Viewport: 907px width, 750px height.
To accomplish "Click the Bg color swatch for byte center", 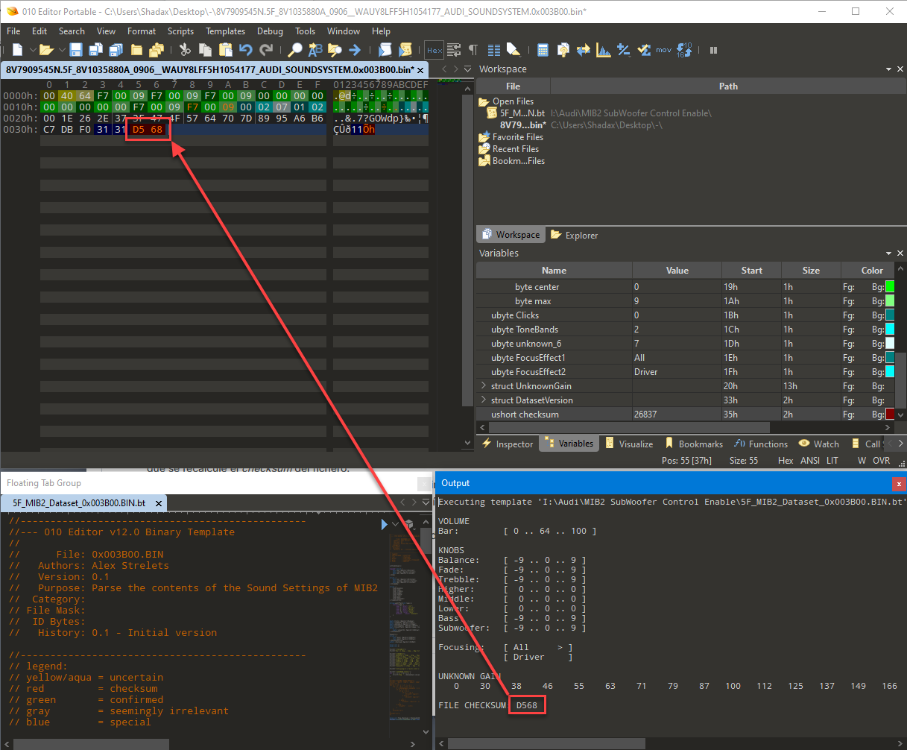I will point(890,287).
